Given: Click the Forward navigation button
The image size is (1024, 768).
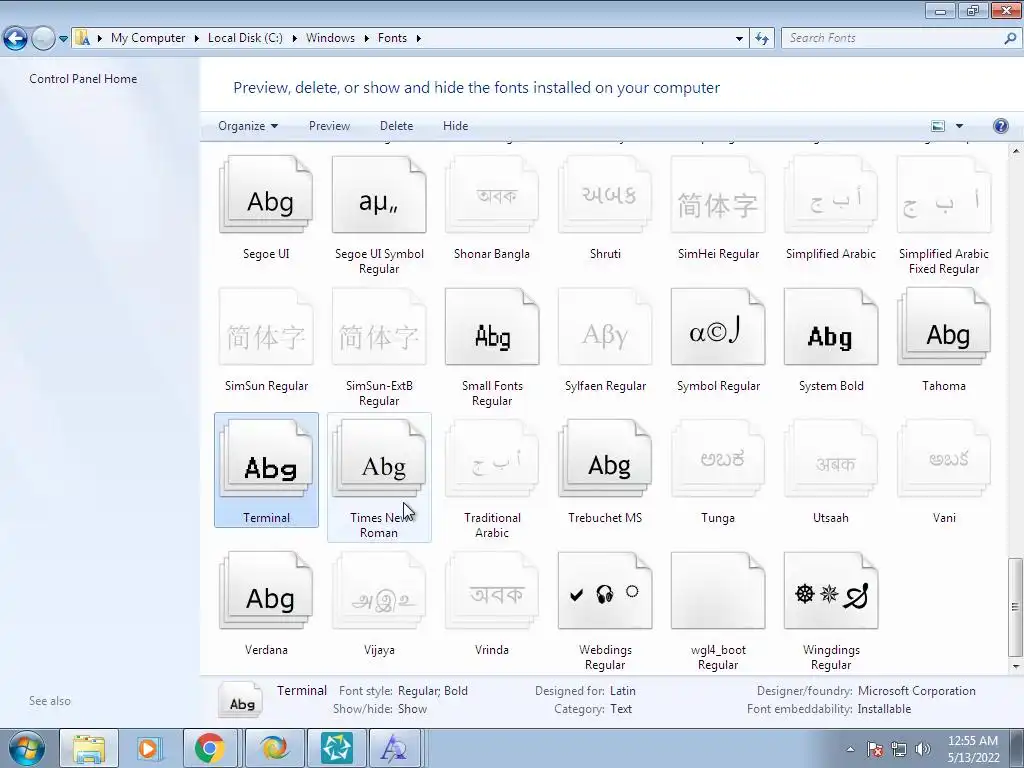Looking at the screenshot, I should 43,38.
